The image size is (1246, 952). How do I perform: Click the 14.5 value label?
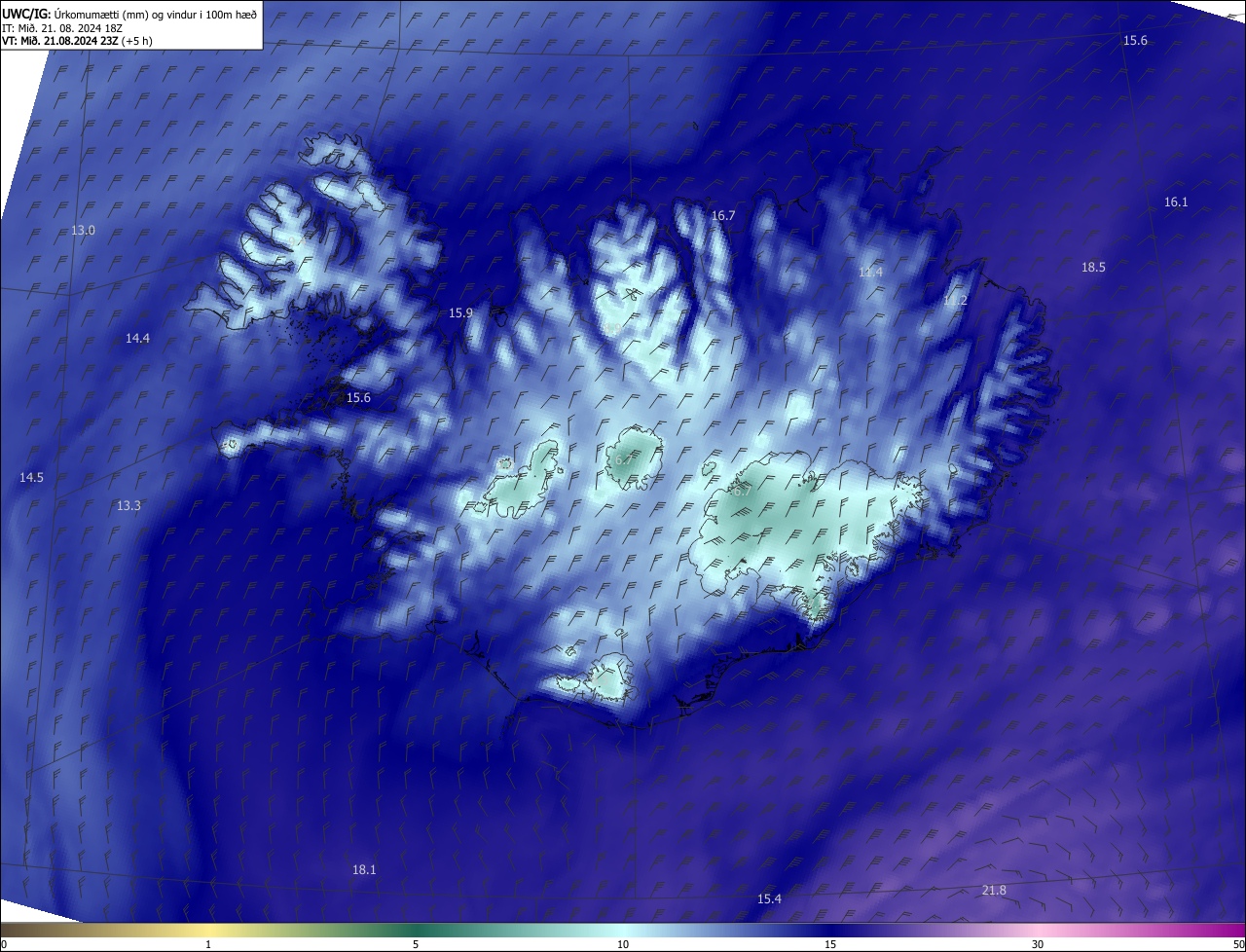tap(31, 477)
